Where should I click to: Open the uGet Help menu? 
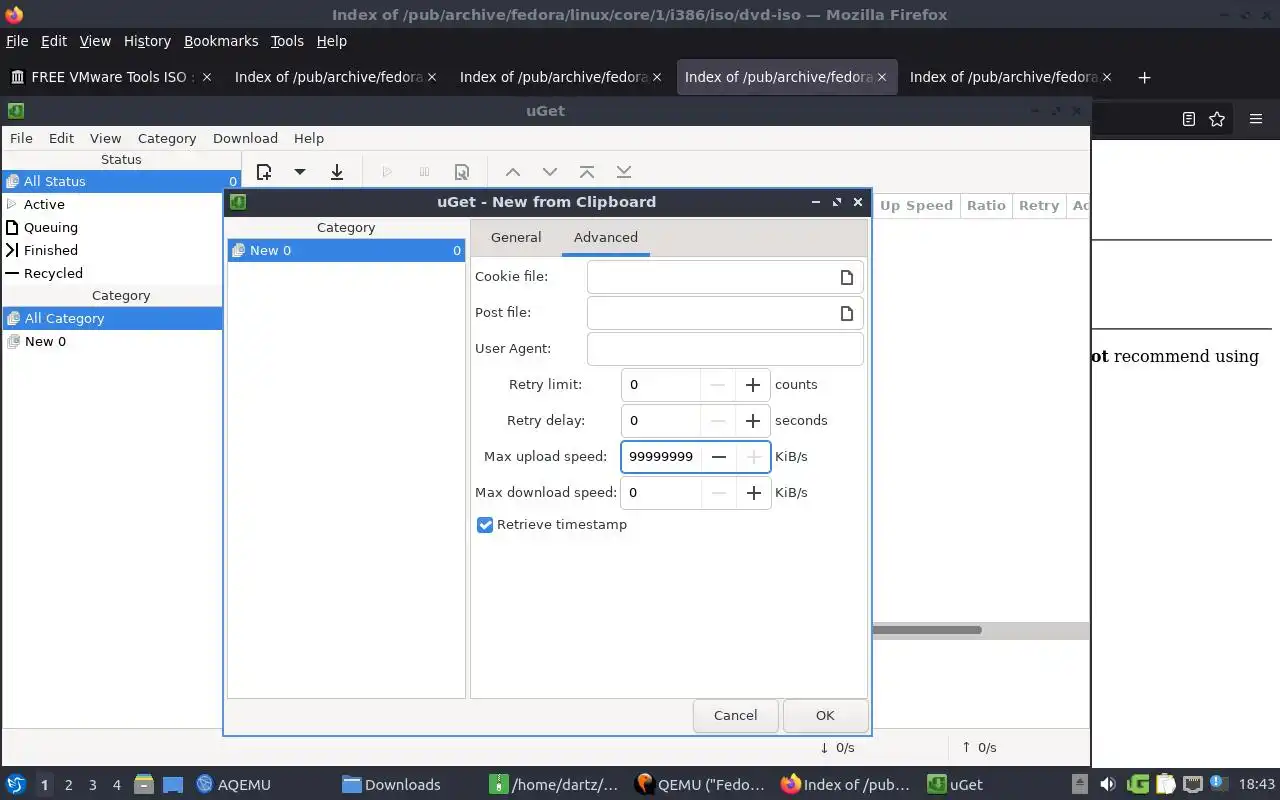309,138
